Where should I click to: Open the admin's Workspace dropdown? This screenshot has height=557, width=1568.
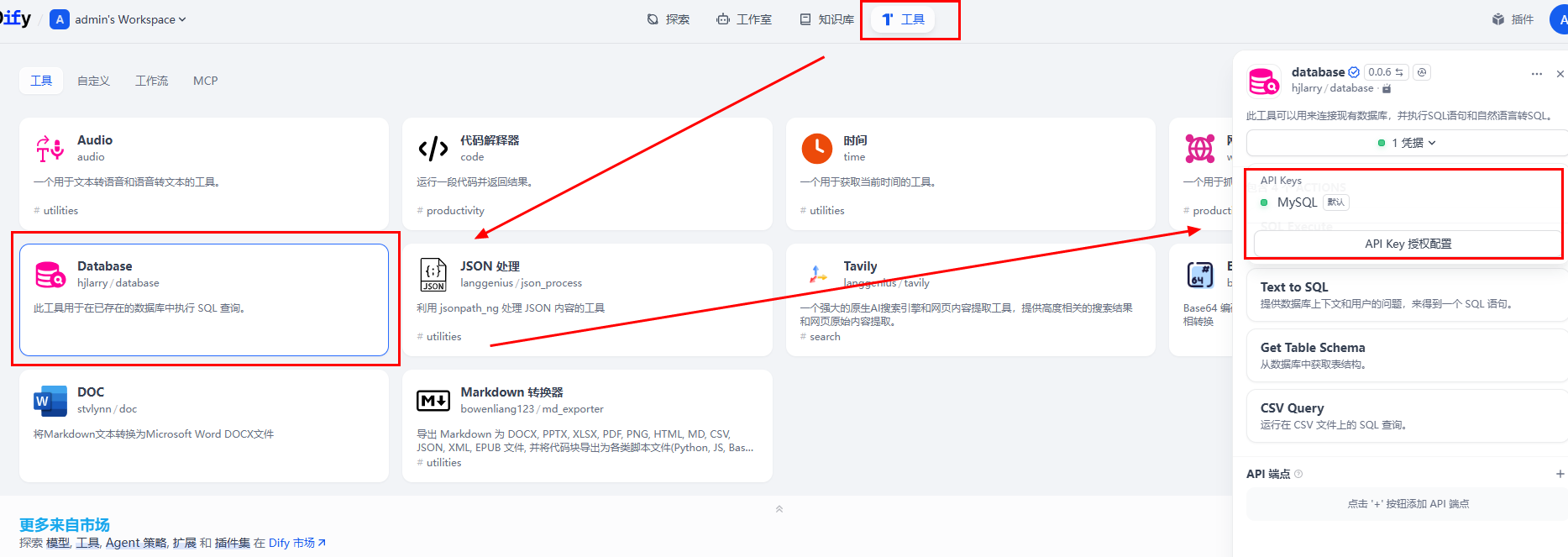click(x=130, y=19)
